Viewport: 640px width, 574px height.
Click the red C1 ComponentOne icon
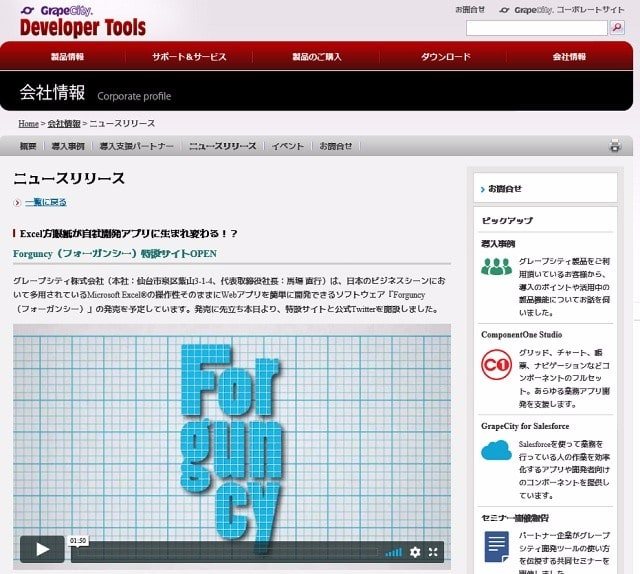click(496, 364)
